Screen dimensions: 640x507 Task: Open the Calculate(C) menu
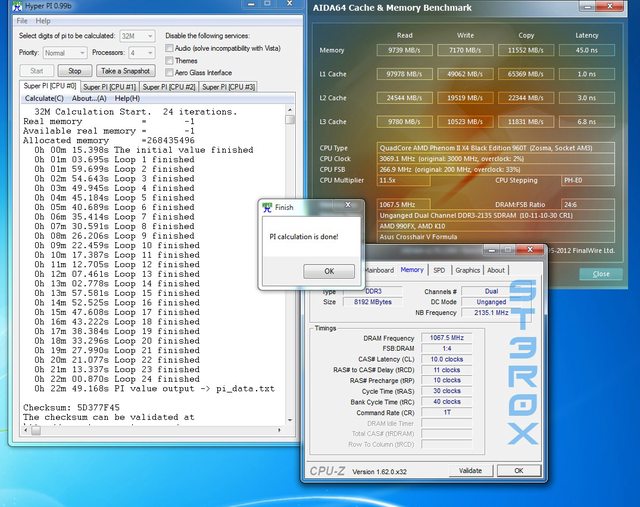[44, 98]
